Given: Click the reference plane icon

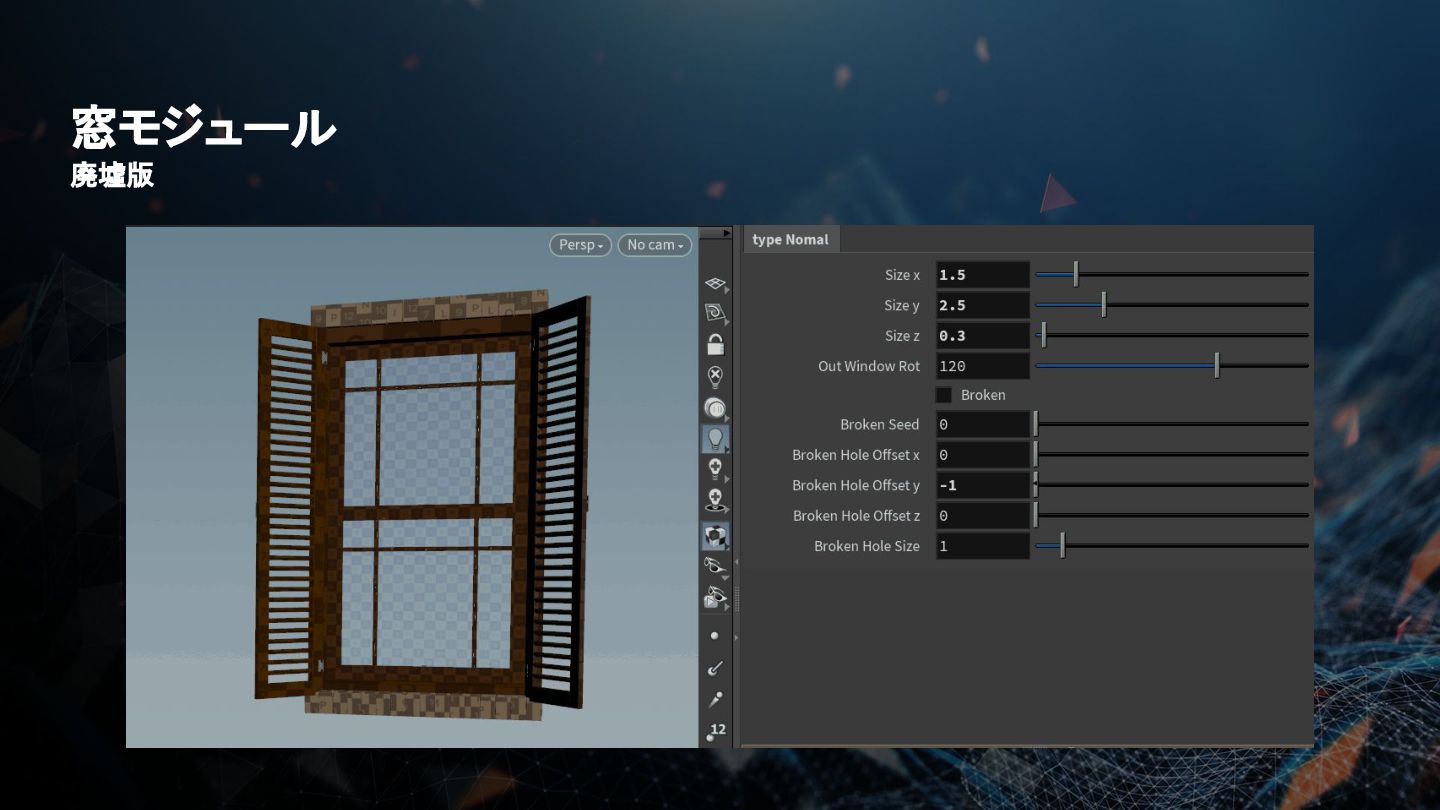Looking at the screenshot, I should (714, 313).
